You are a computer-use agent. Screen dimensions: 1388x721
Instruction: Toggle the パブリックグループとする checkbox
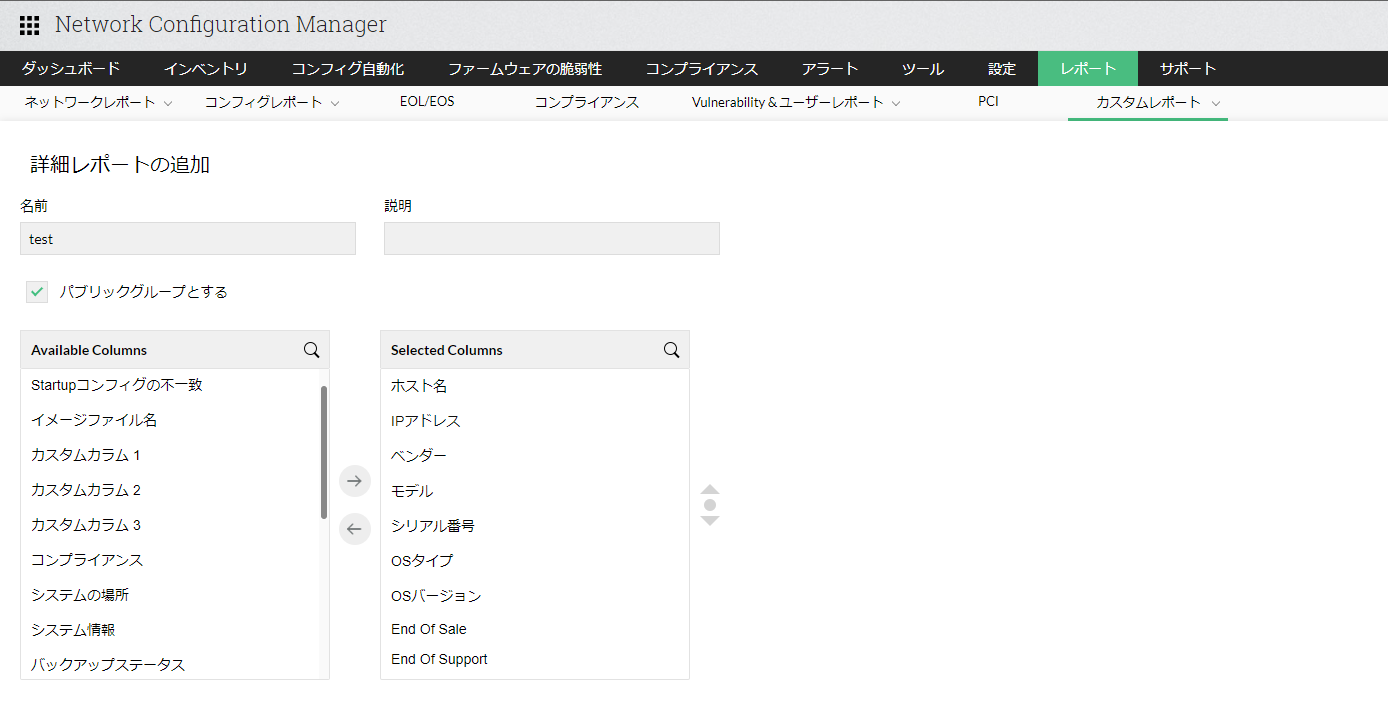pos(37,292)
